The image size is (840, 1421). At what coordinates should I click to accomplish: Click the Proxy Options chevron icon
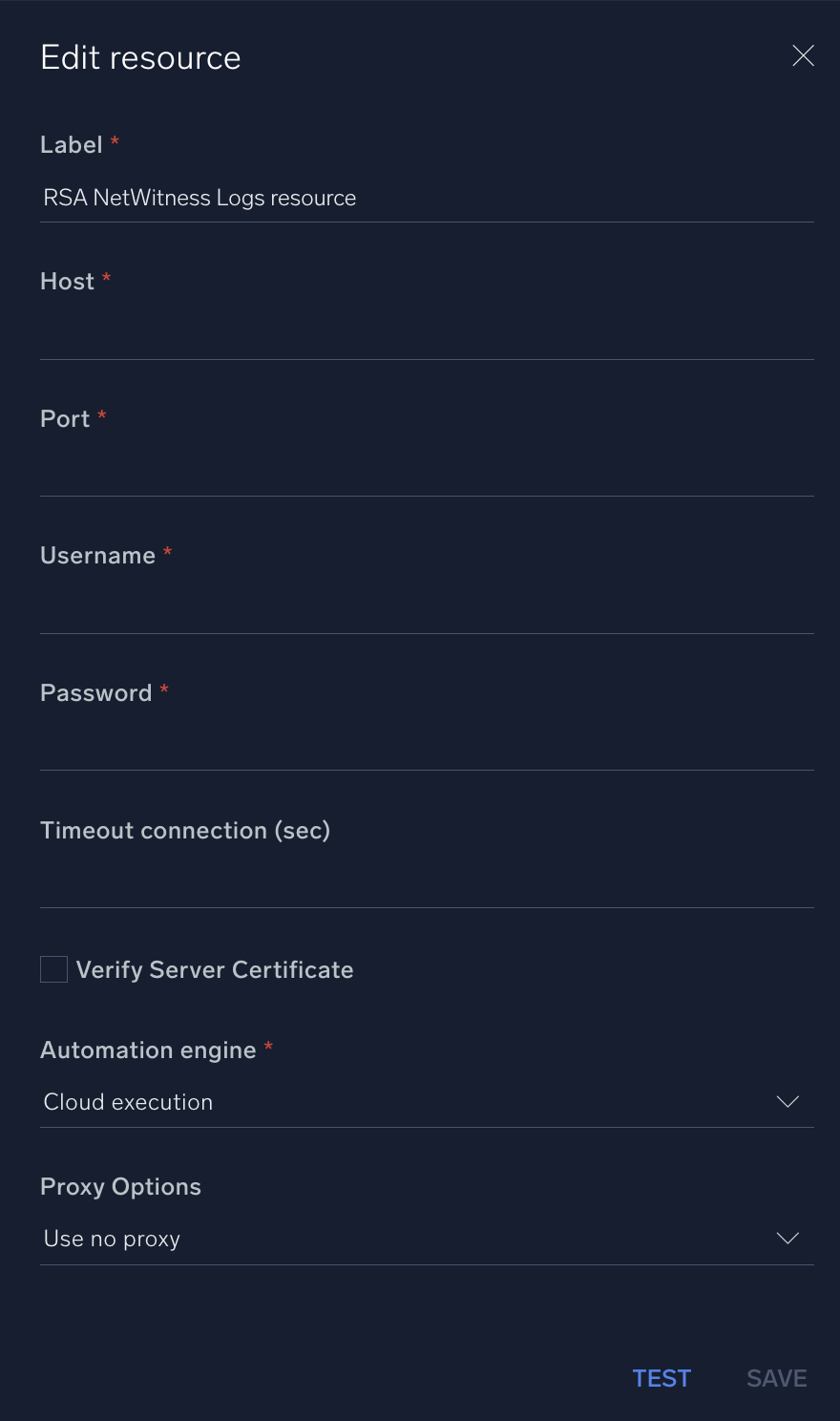tap(788, 1238)
